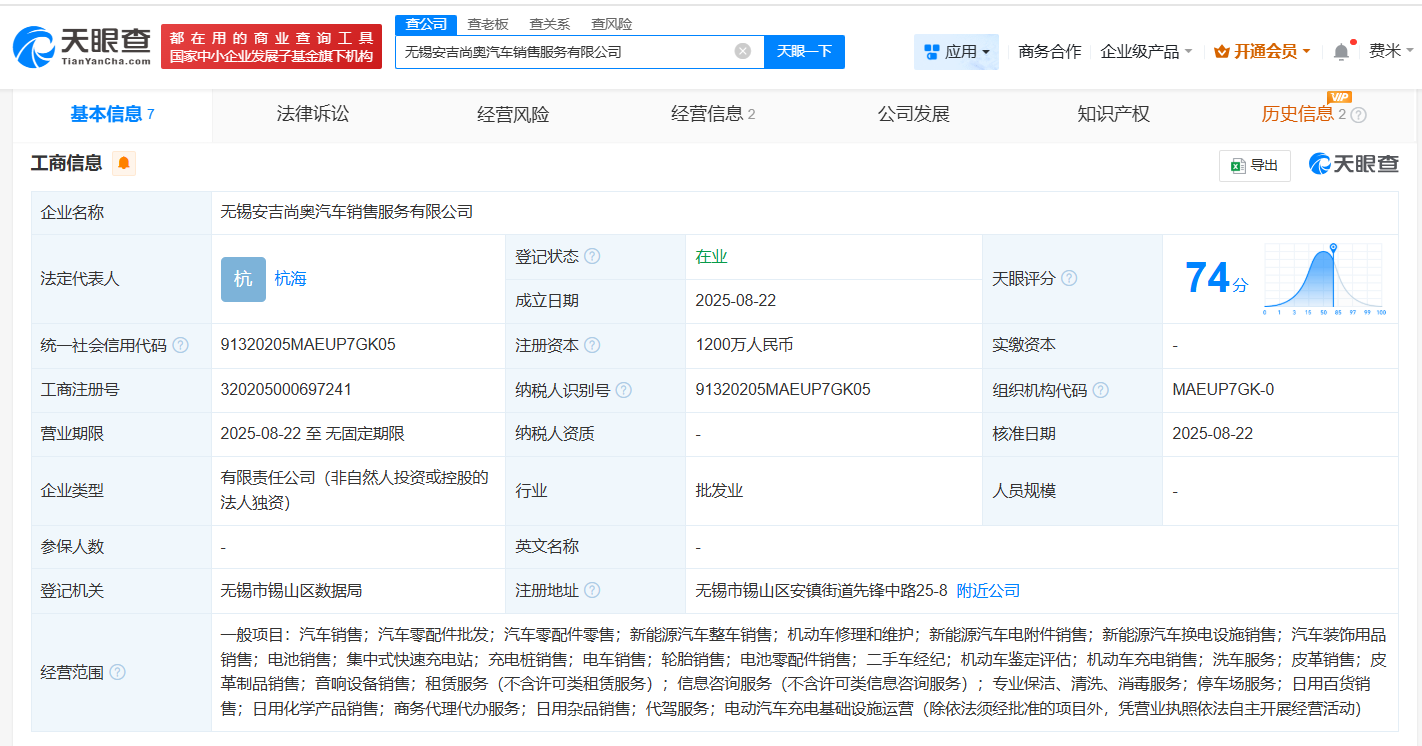Click the bell icon beside 工商信息
1422x746 pixels.
[124, 162]
